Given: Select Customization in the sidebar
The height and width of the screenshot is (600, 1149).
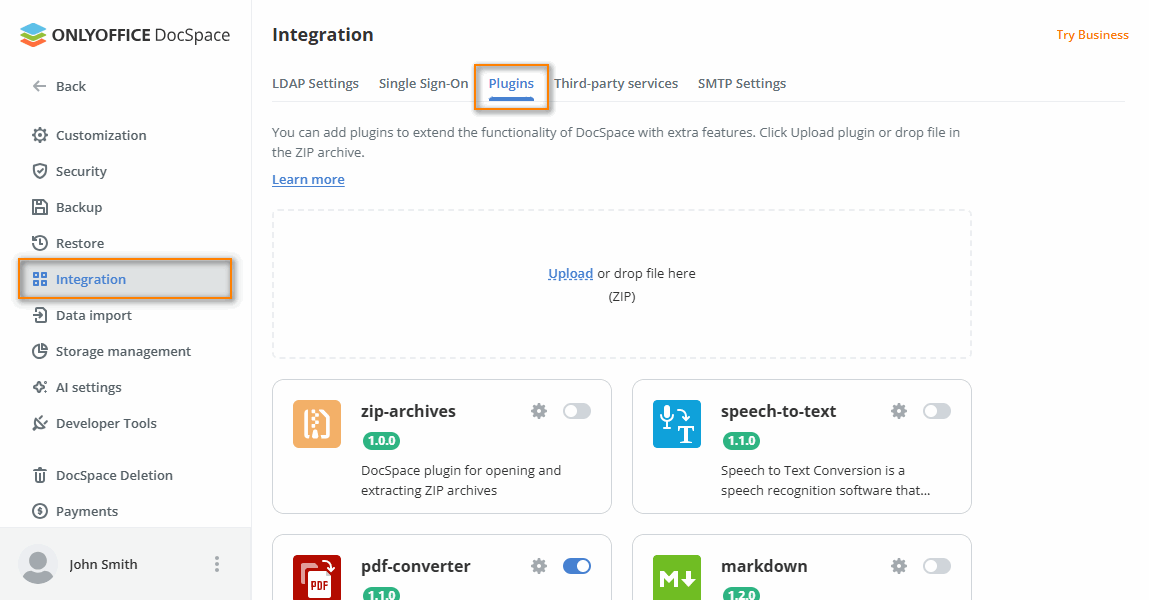Looking at the screenshot, I should click(x=99, y=135).
